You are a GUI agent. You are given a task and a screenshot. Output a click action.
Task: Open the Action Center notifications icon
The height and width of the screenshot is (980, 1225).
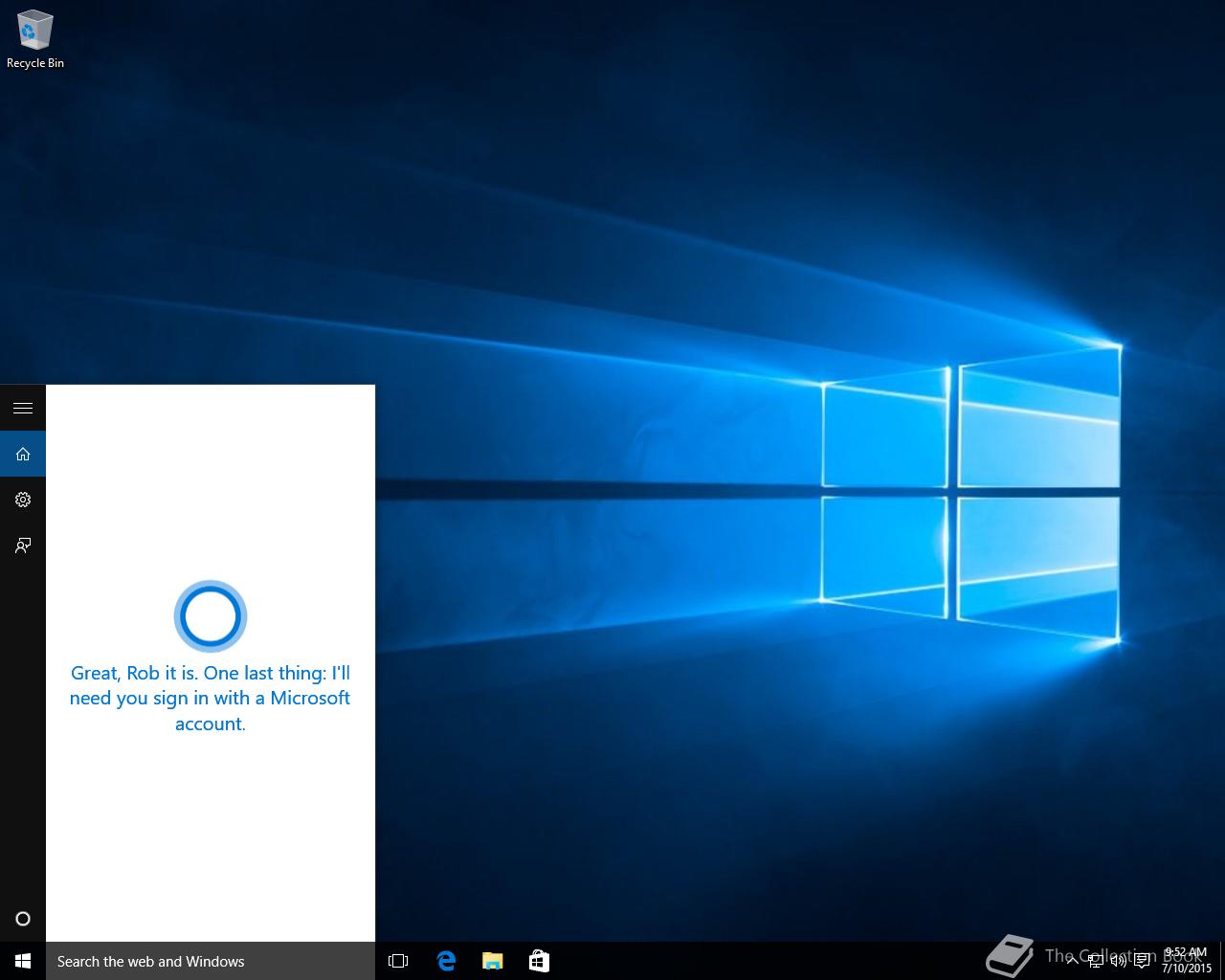1142,961
